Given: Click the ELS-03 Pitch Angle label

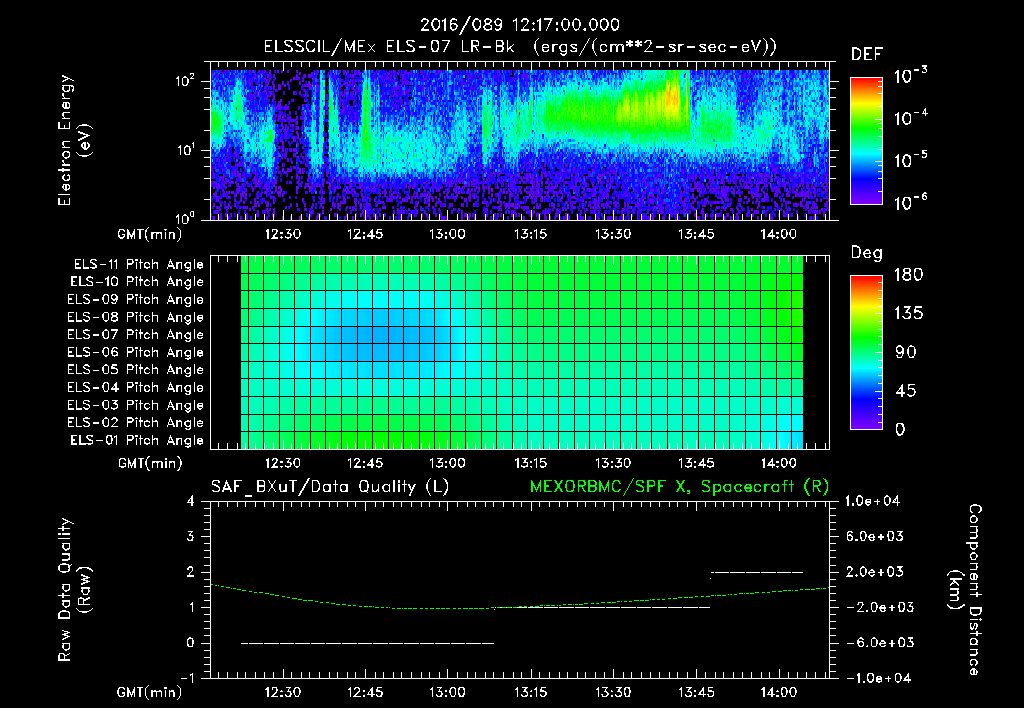Looking at the screenshot, I should click(x=136, y=405).
